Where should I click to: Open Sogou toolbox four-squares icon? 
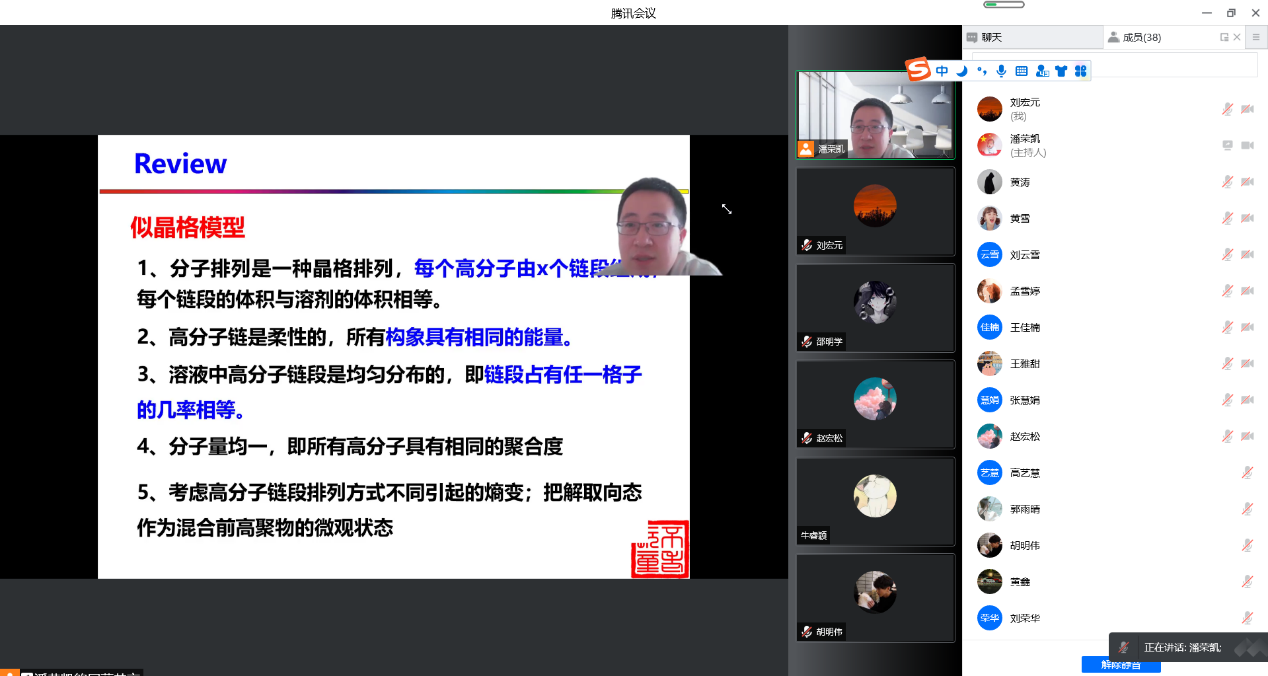tap(1080, 71)
